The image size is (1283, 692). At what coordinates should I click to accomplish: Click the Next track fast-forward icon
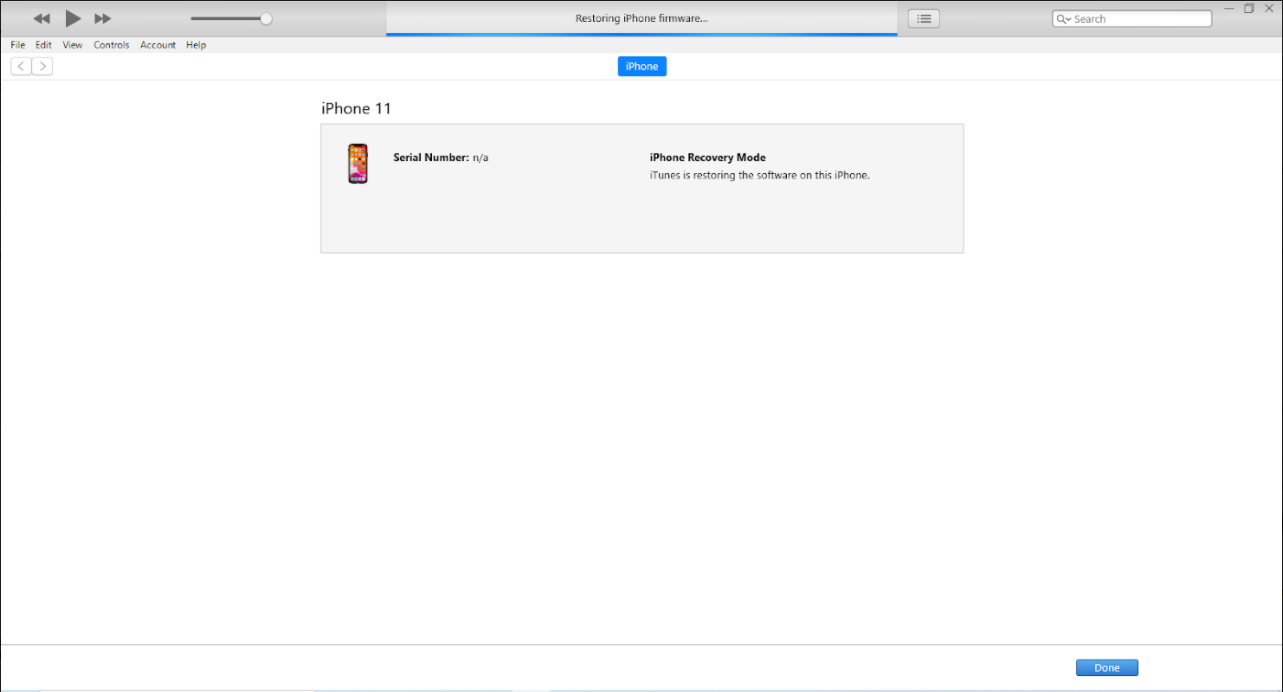[x=103, y=19]
